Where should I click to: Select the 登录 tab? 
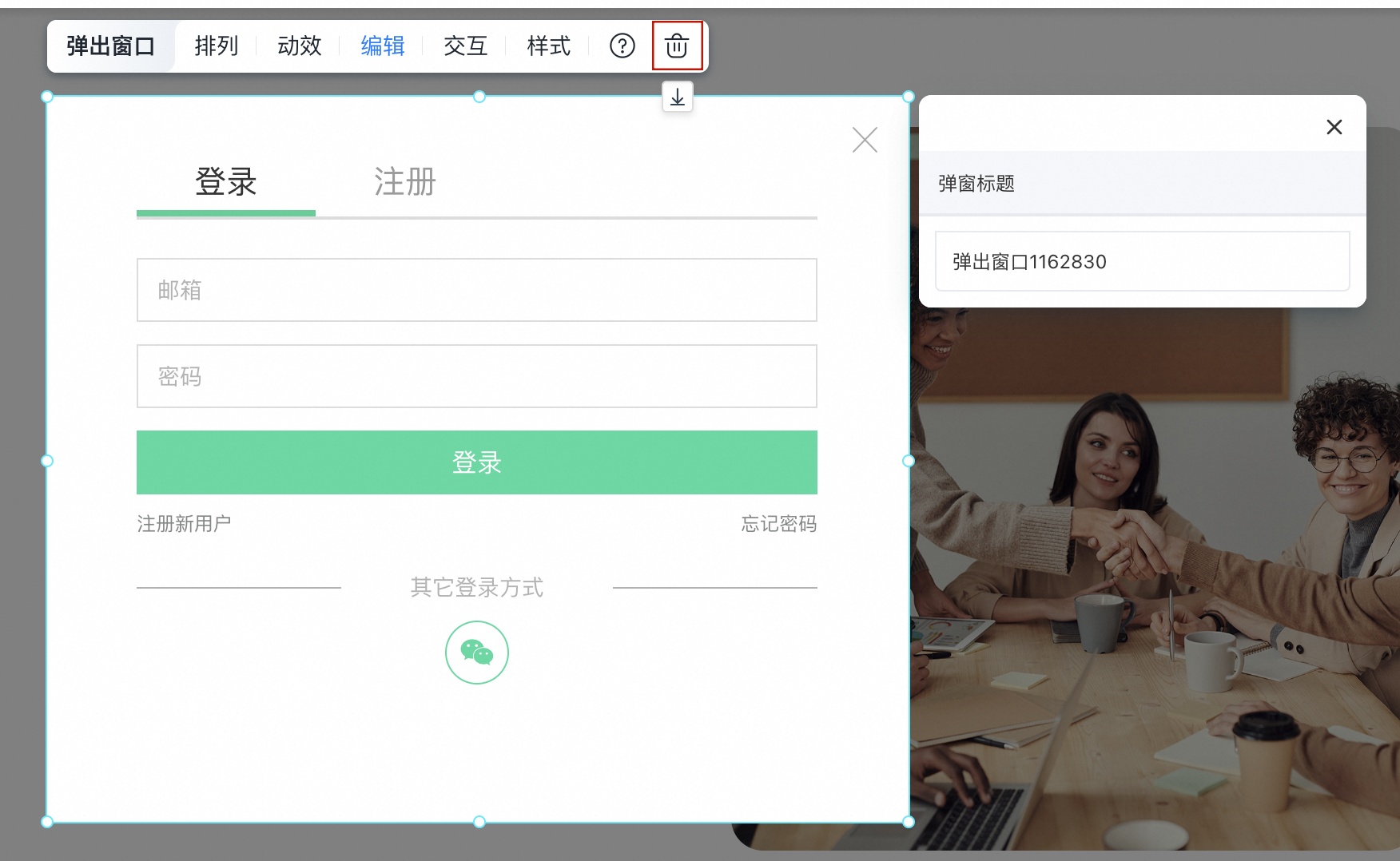226,183
